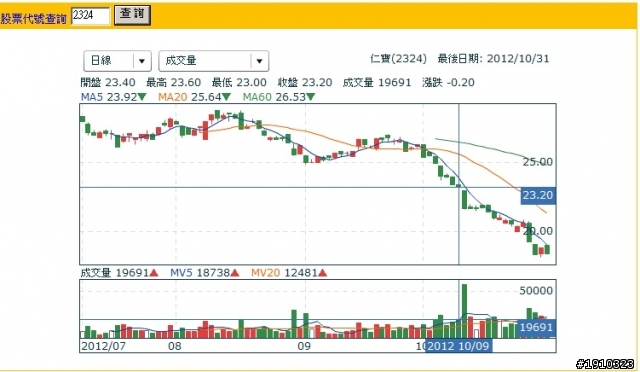The image size is (640, 372).
Task: Click the MV5 red up triangle
Action: pyautogui.click(x=235, y=273)
